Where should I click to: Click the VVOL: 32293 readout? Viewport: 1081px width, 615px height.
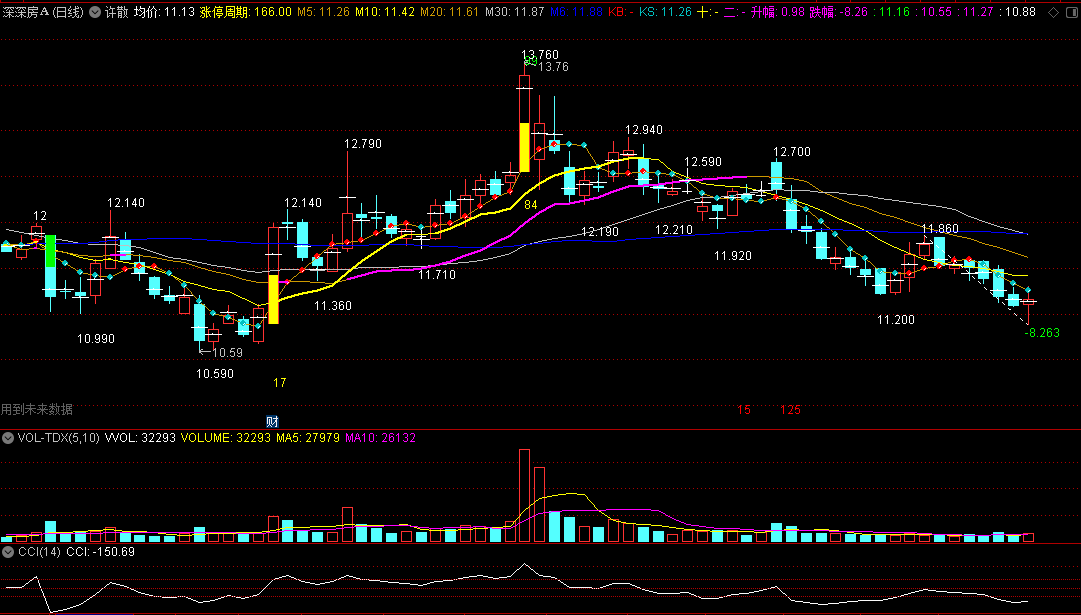[x=140, y=438]
